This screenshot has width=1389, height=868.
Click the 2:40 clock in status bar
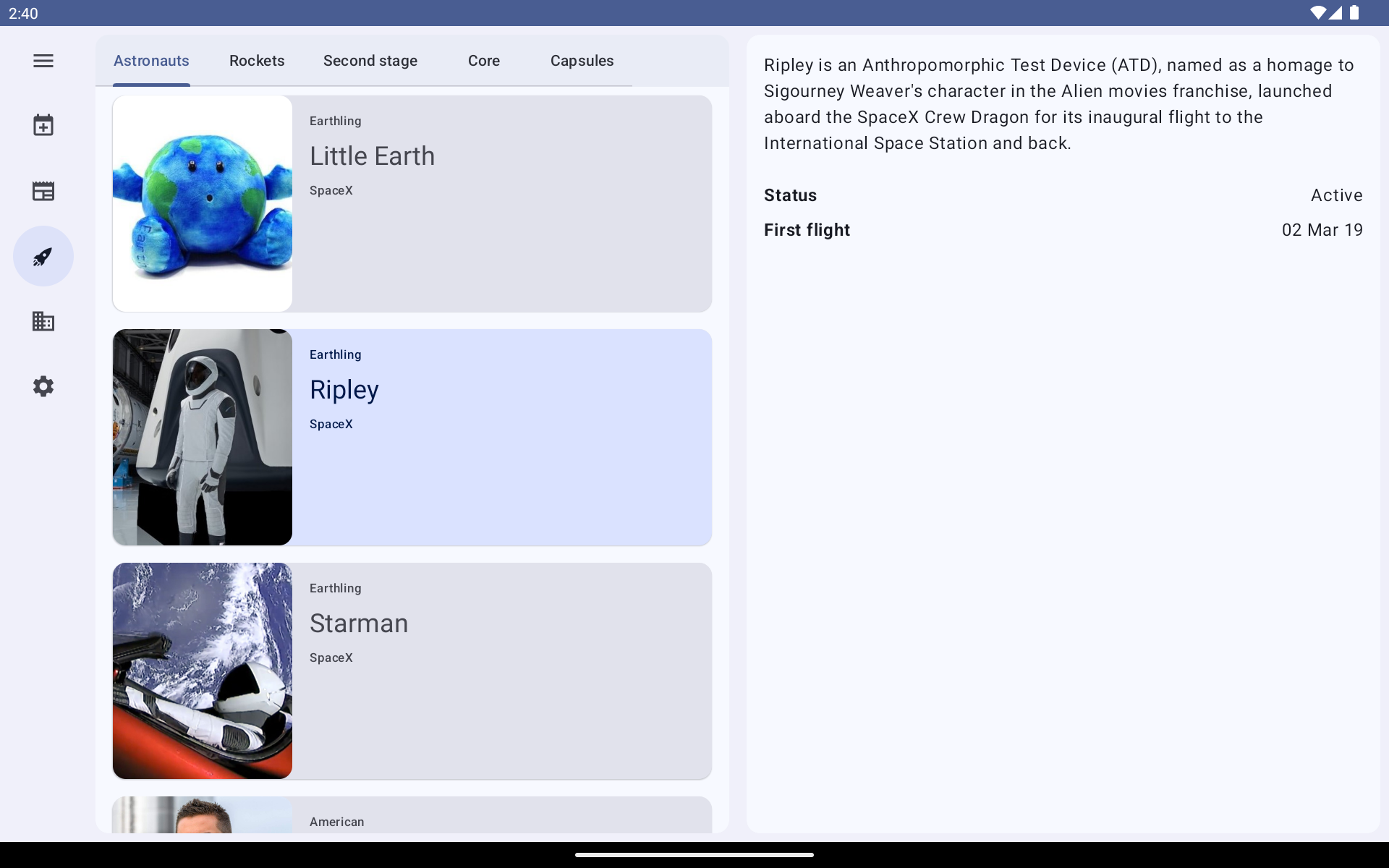[23, 14]
